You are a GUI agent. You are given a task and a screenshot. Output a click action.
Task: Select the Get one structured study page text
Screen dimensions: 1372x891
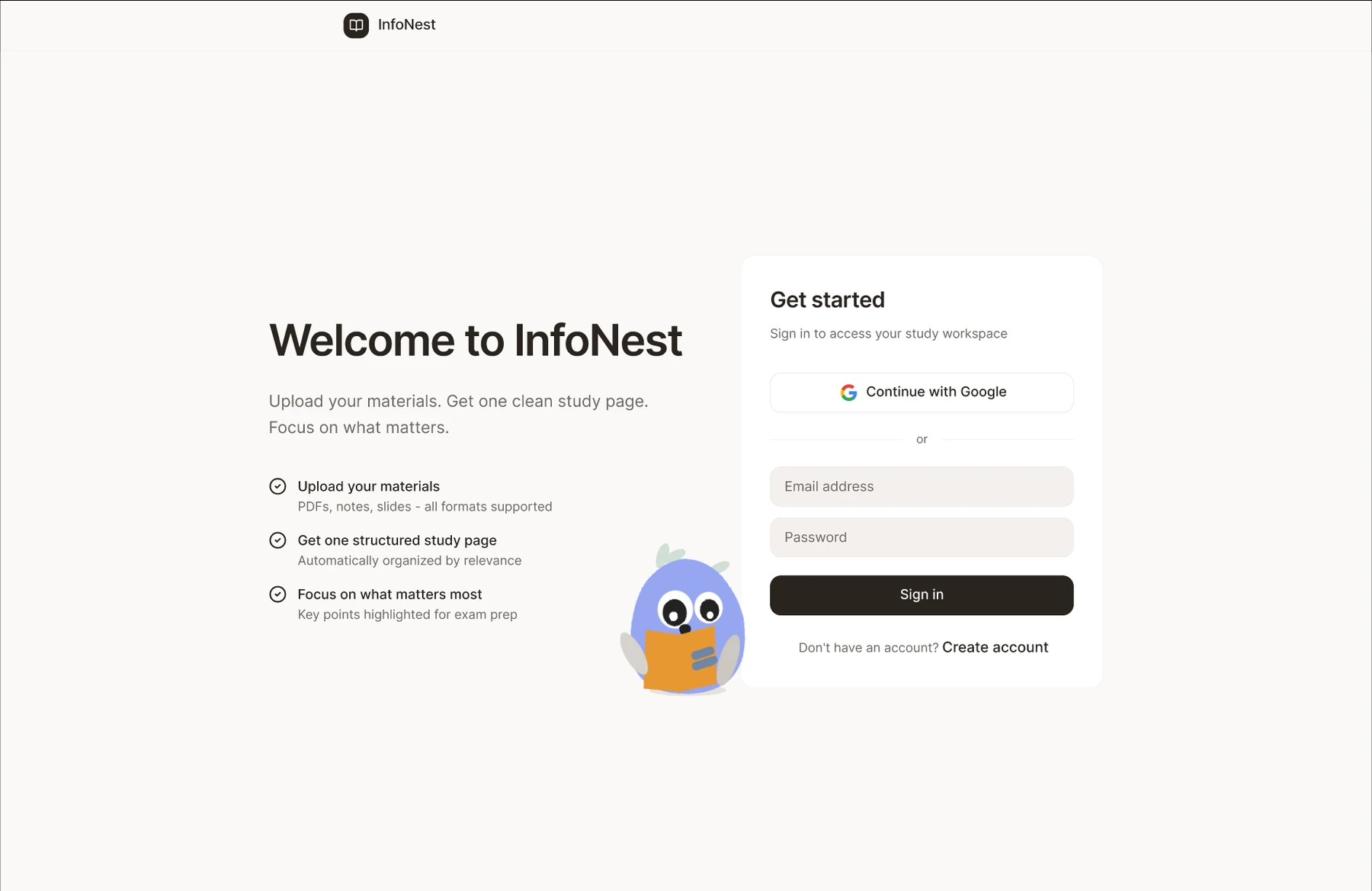tap(397, 540)
